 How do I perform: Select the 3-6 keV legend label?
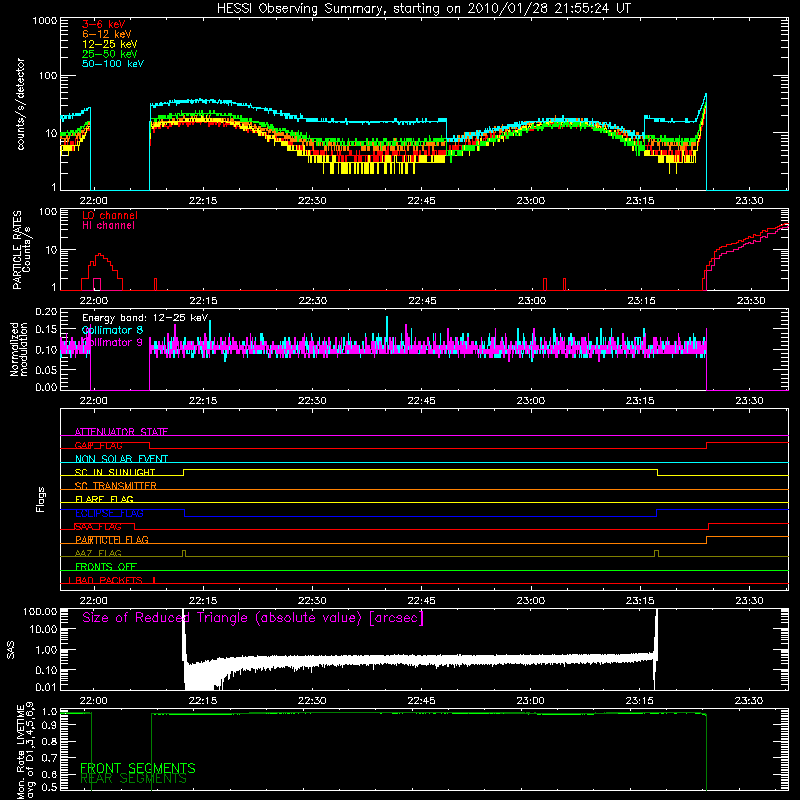(x=104, y=24)
